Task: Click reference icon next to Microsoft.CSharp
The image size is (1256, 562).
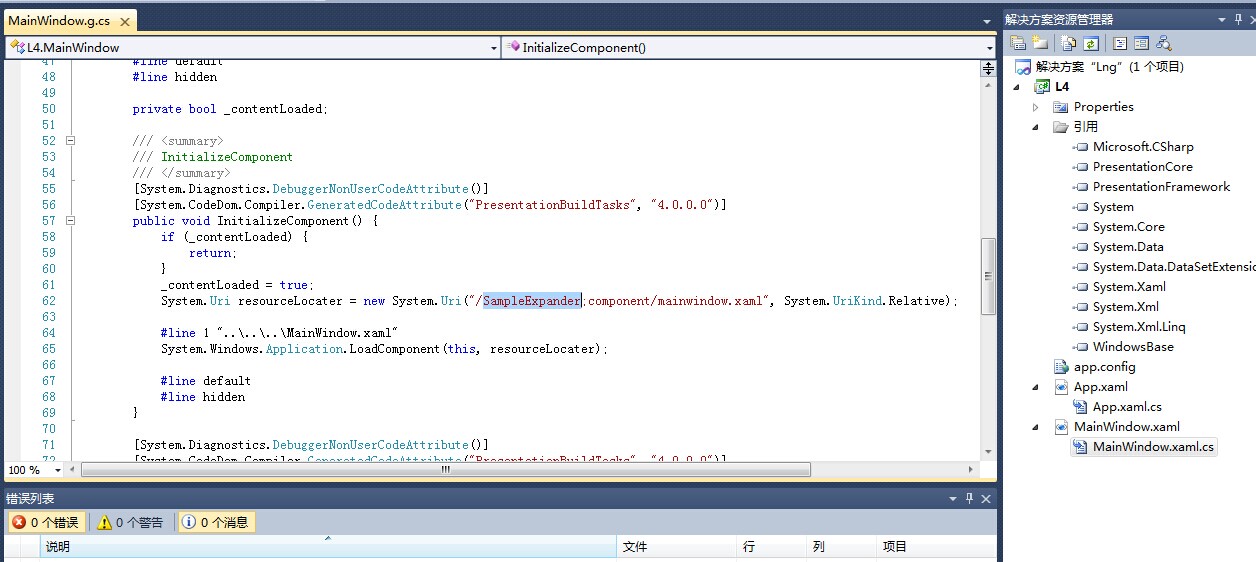Action: [x=1080, y=147]
